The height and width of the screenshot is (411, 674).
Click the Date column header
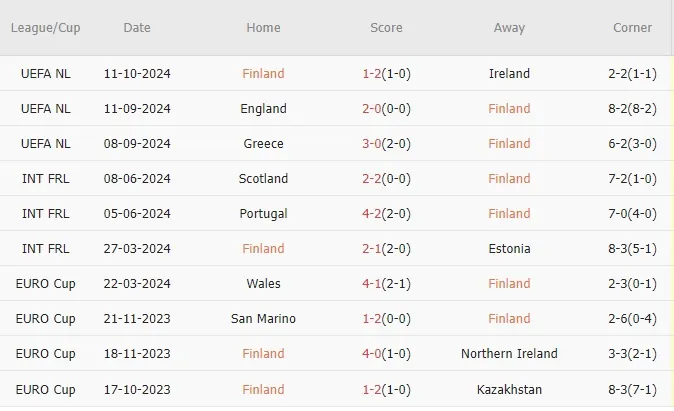pyautogui.click(x=137, y=28)
